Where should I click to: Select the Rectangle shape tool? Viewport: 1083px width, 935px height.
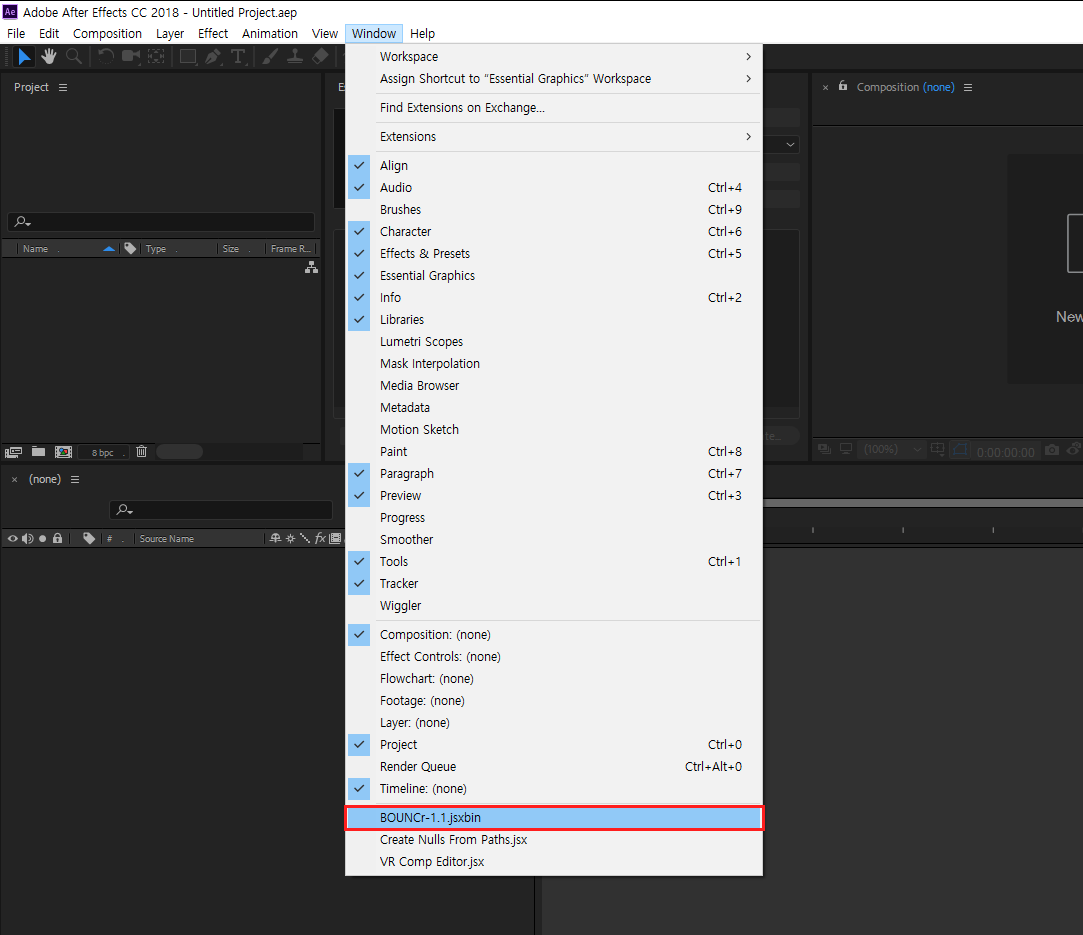coord(188,57)
